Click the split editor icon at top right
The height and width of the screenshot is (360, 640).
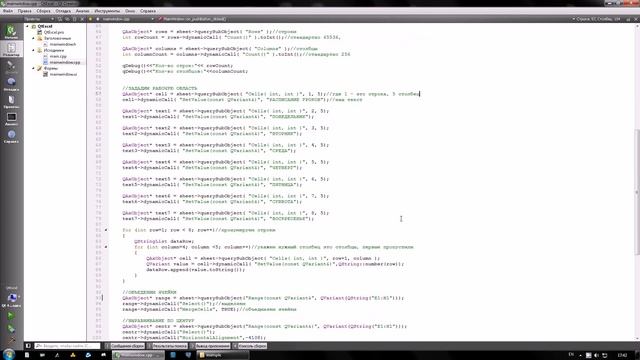coord(628,19)
